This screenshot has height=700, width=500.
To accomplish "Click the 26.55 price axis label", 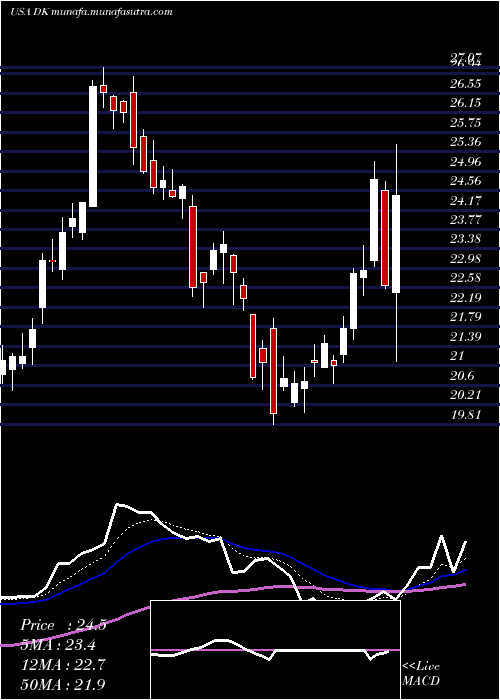I will click(x=465, y=83).
